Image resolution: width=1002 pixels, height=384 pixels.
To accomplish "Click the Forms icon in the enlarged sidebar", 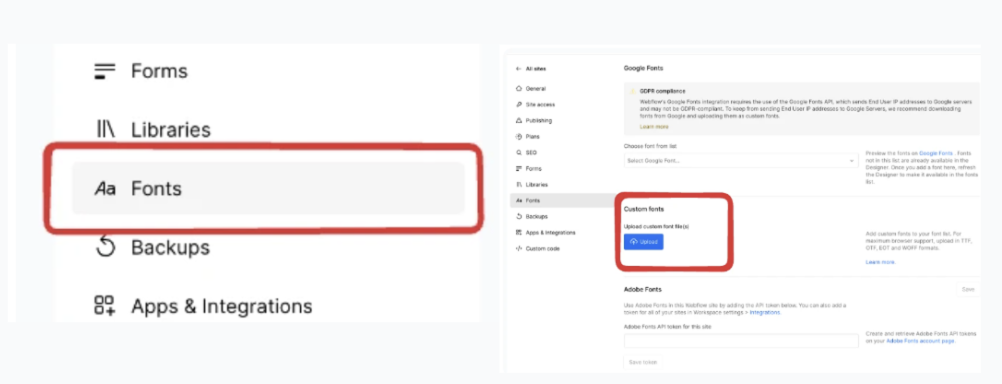I will 105,71.
